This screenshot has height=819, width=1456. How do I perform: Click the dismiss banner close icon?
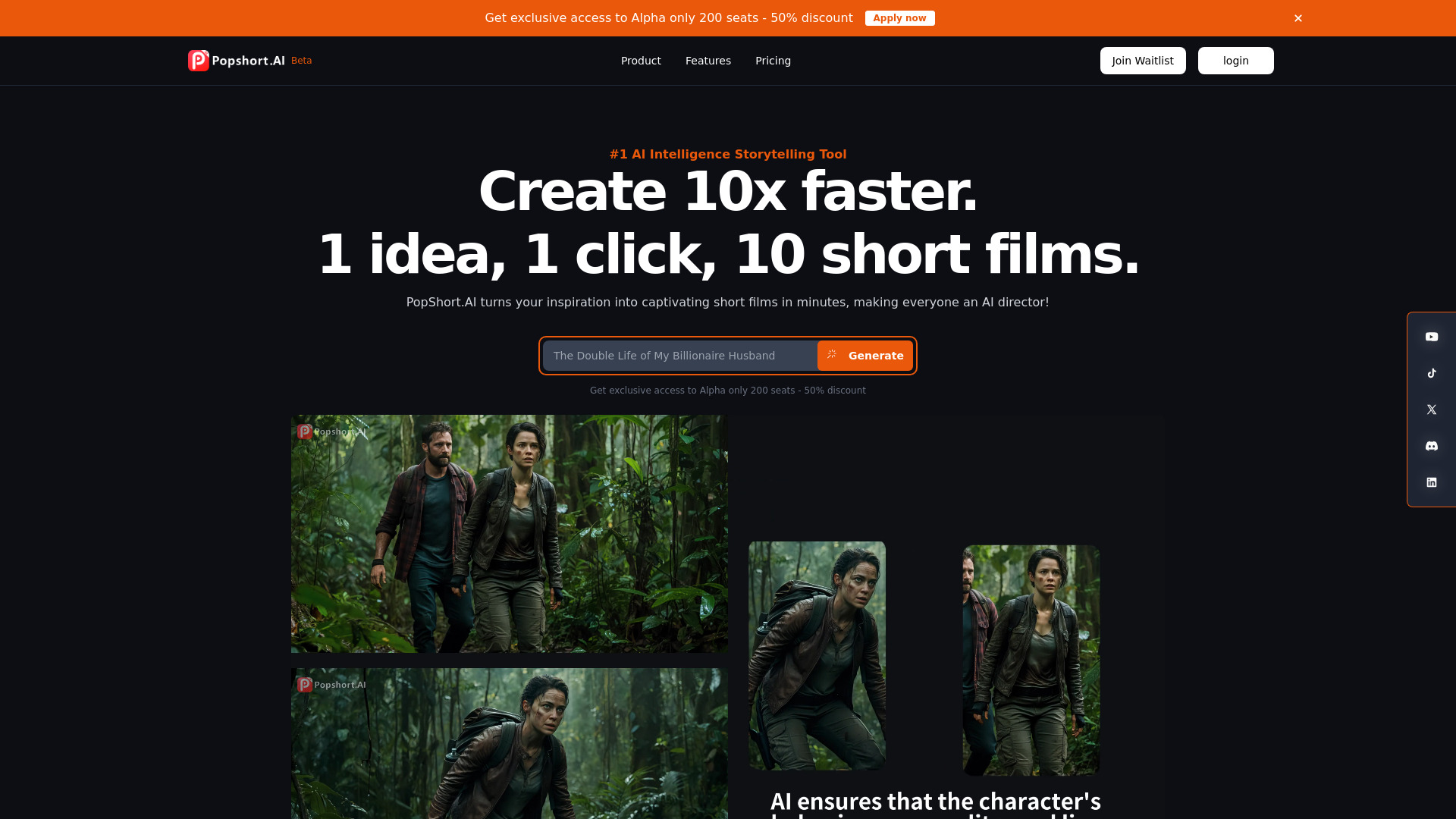click(1298, 18)
